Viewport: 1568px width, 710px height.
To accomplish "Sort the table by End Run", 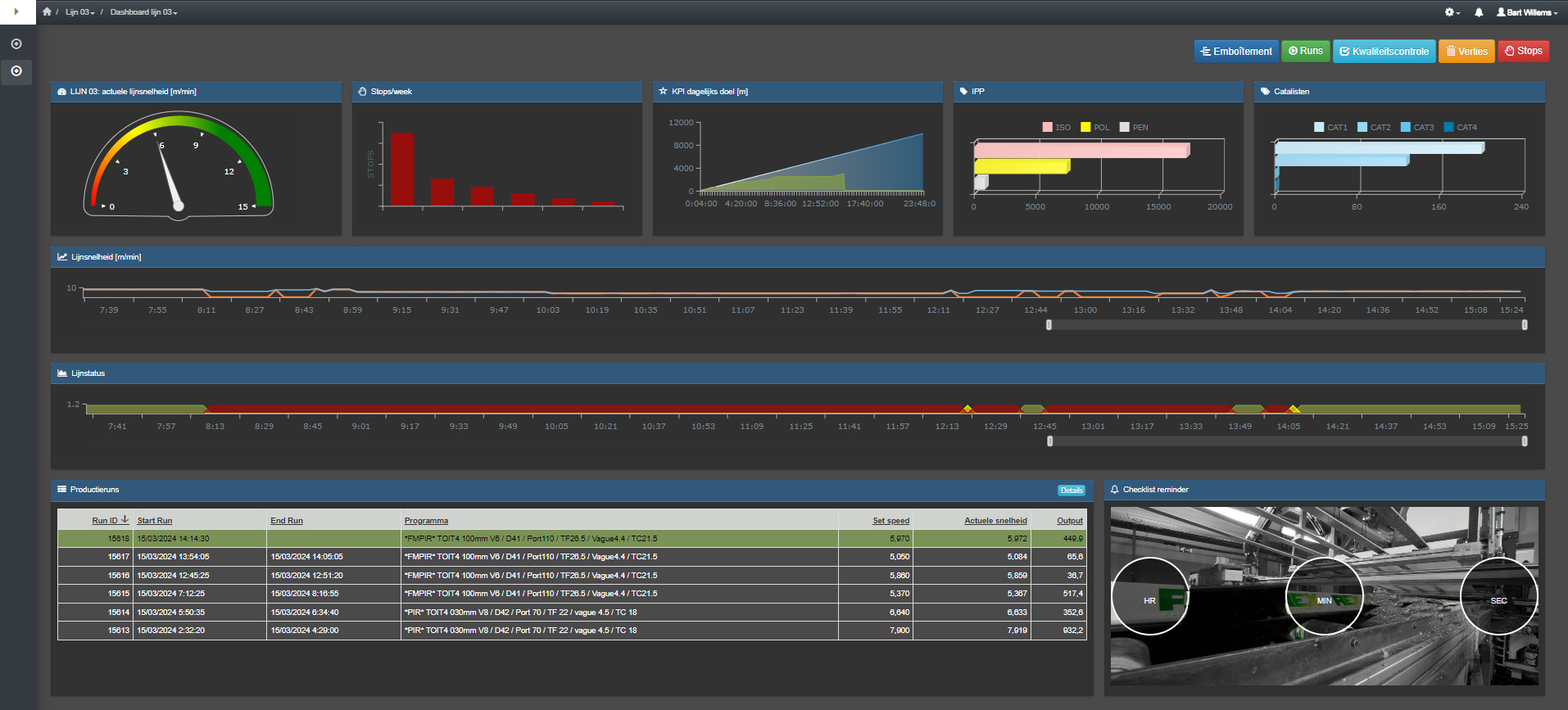I will (x=287, y=521).
